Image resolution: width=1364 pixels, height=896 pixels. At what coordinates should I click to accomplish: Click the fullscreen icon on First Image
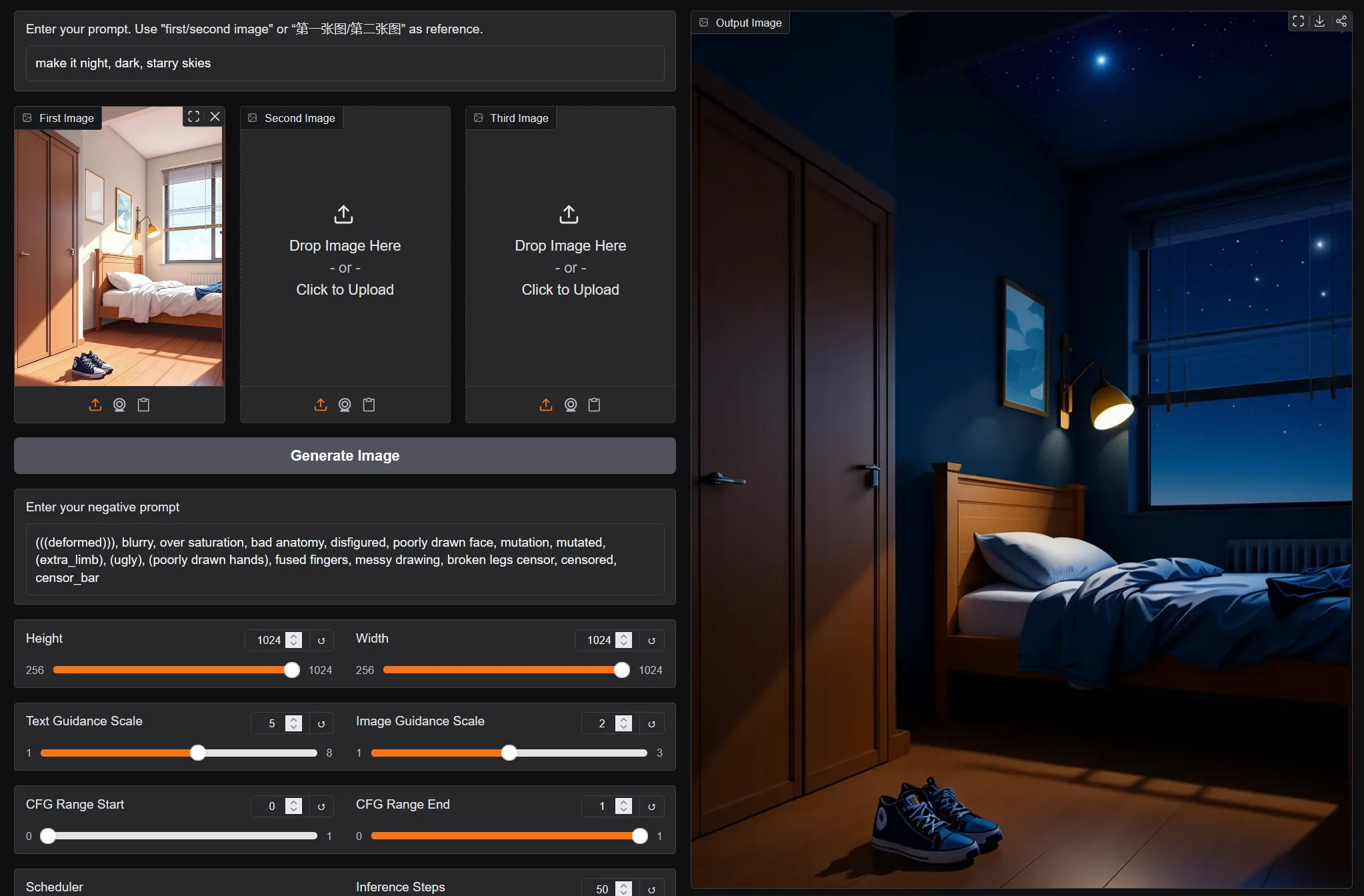(193, 117)
